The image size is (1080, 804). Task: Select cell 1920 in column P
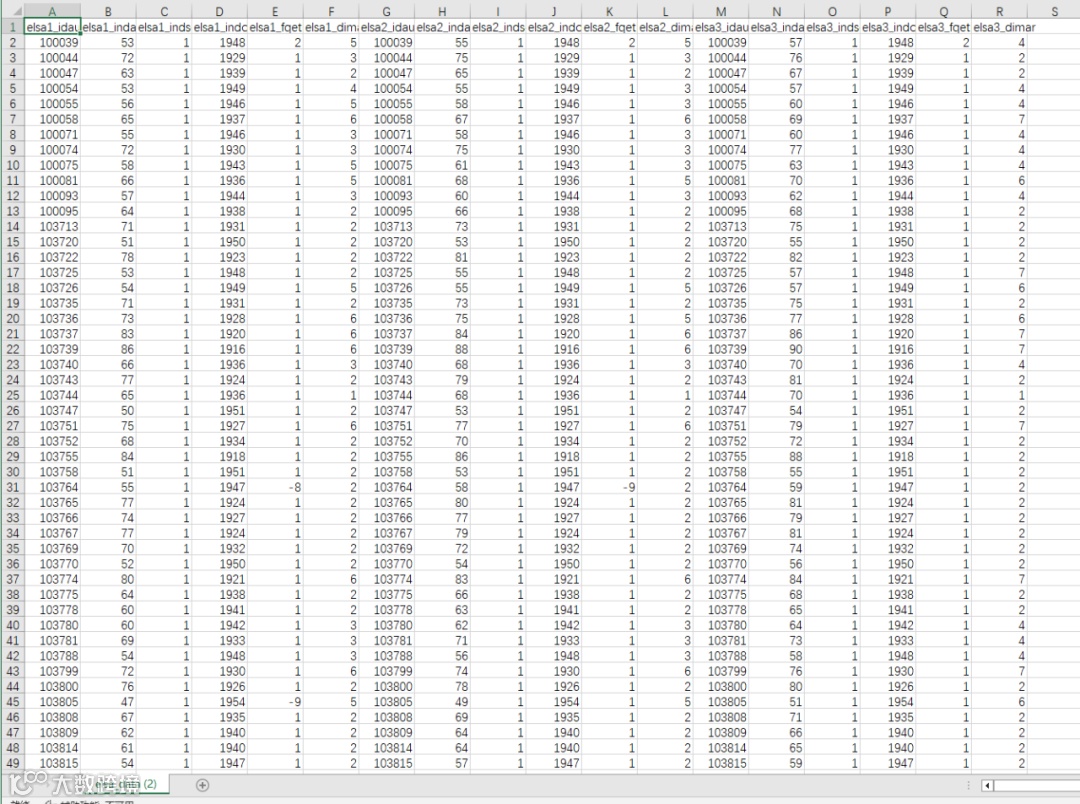pyautogui.click(x=889, y=333)
